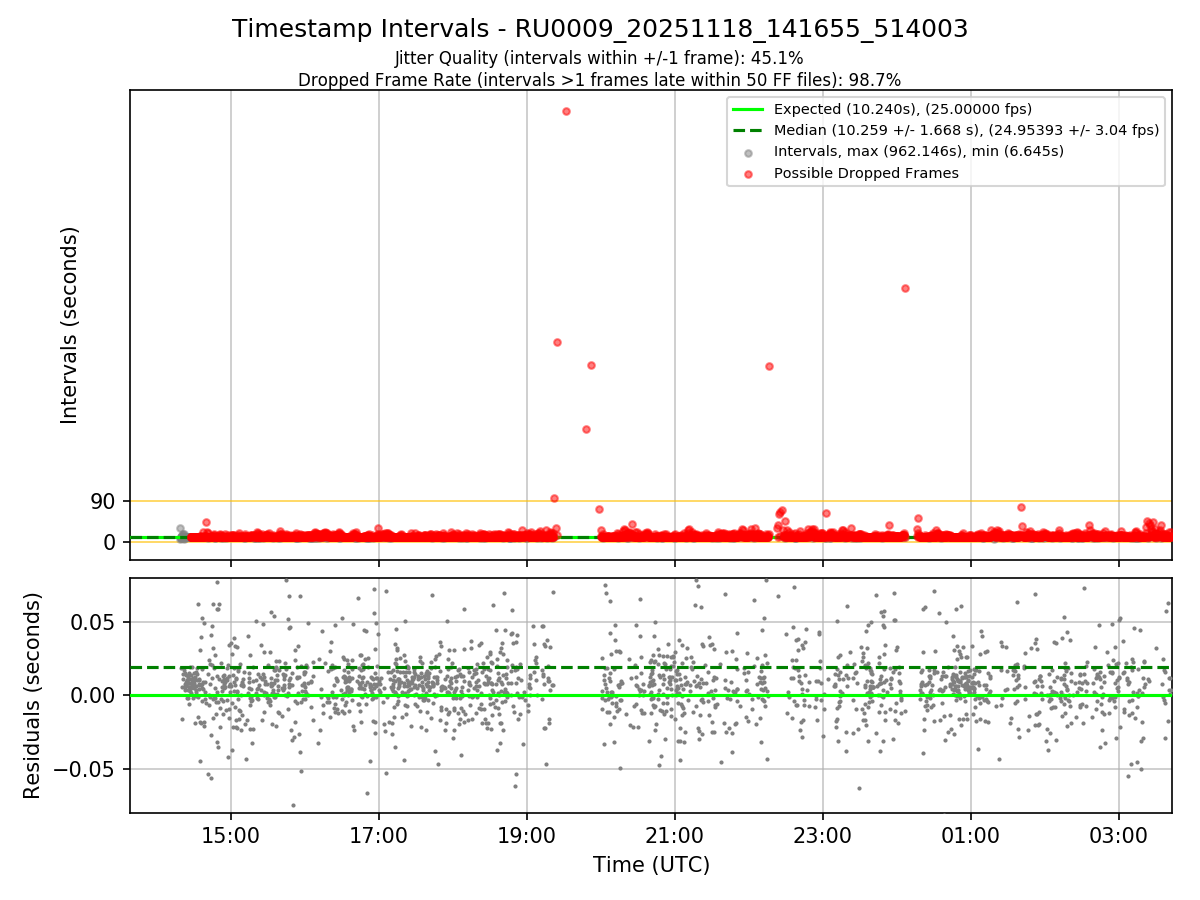The width and height of the screenshot is (1200, 900).
Task: Select the highest red outlier point after 19:00
Action: coord(566,111)
